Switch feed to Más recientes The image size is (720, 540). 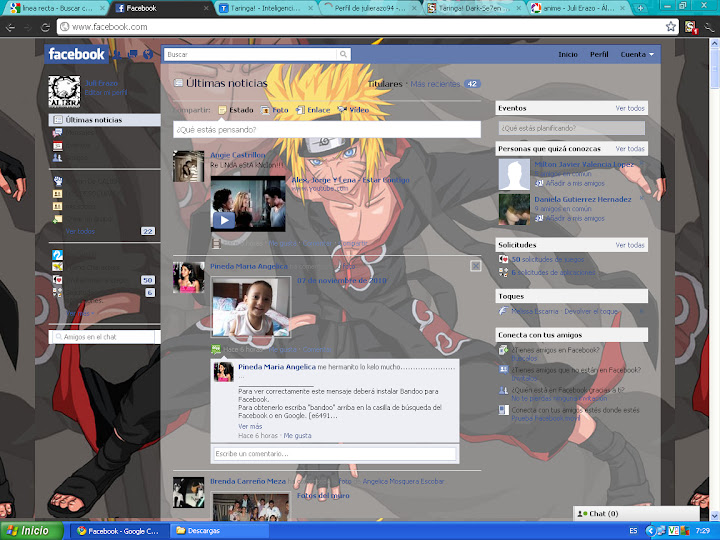[x=435, y=84]
